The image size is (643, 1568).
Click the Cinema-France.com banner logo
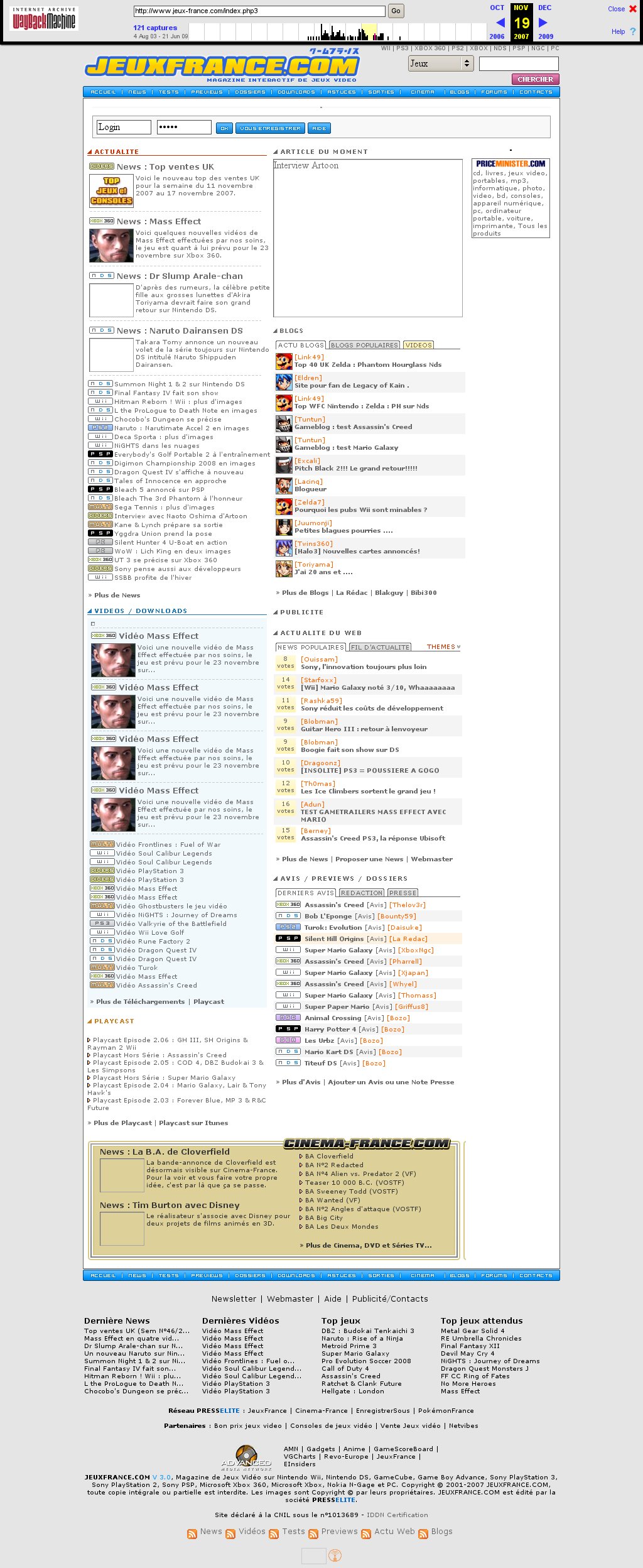coord(367,1144)
